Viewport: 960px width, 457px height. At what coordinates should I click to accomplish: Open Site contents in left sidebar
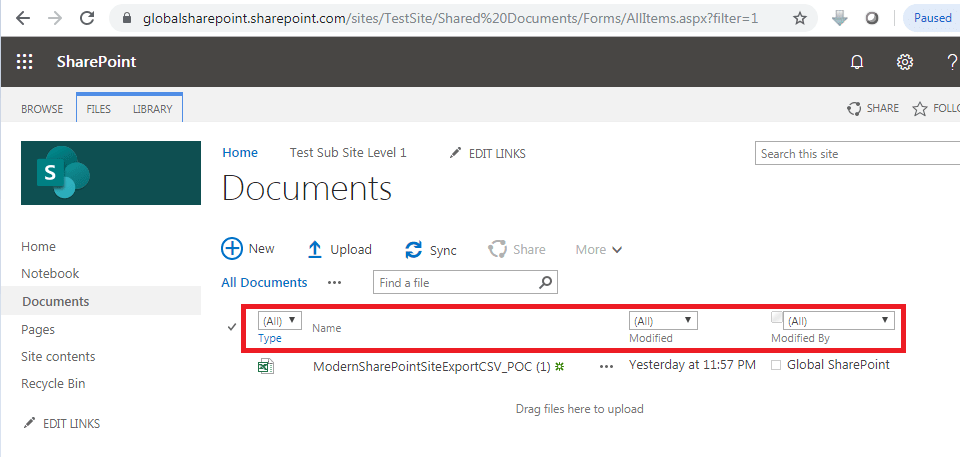[58, 357]
